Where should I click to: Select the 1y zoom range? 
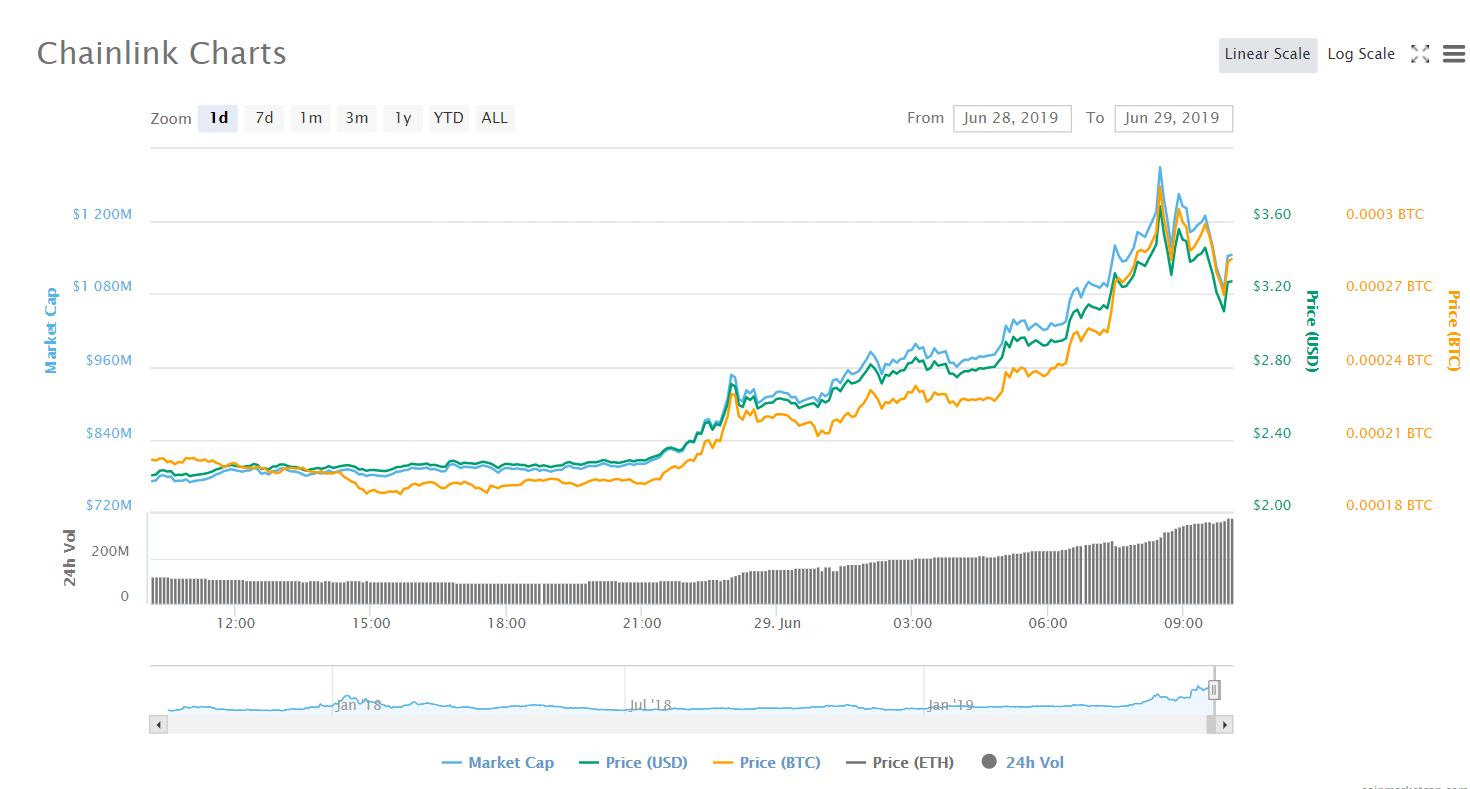402,118
